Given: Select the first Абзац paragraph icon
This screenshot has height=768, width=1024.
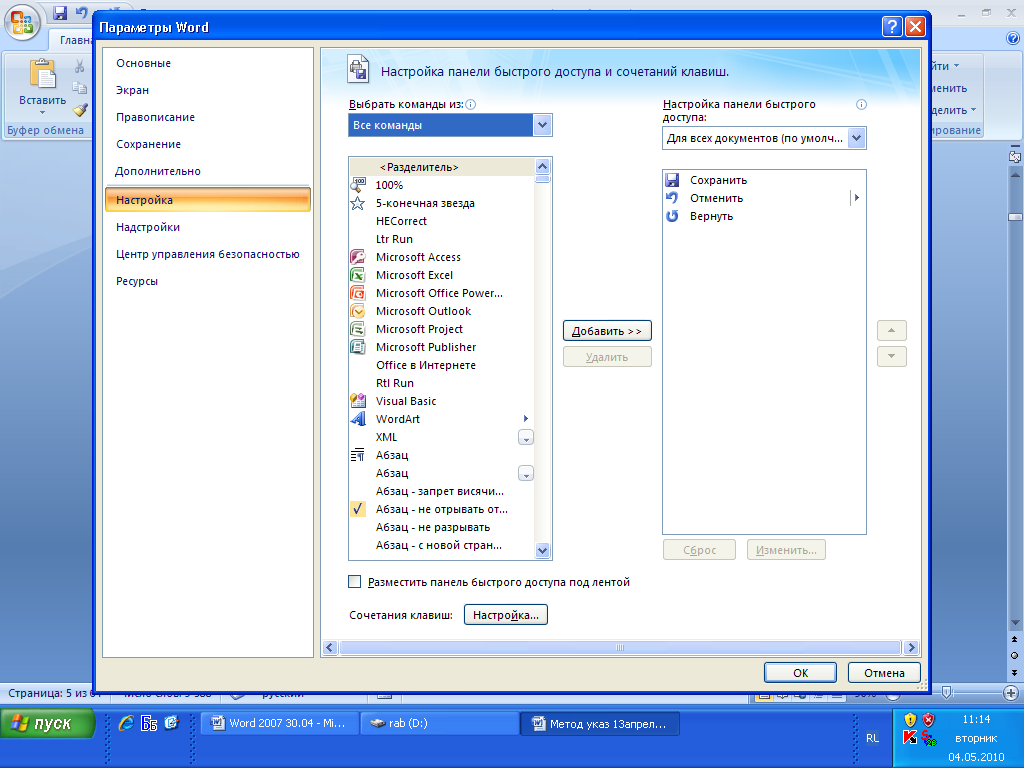Looking at the screenshot, I should coord(358,455).
